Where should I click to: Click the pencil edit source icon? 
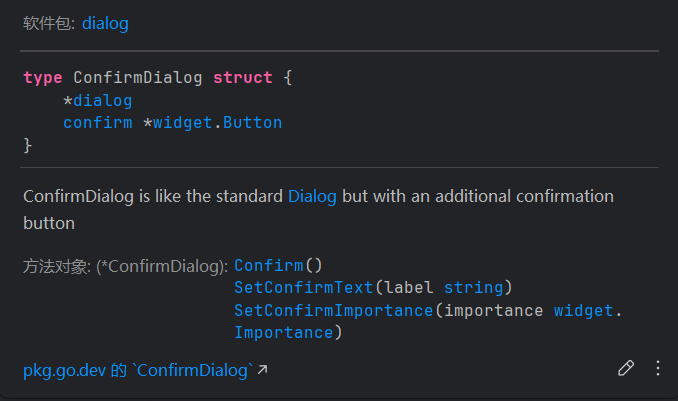[x=626, y=368]
